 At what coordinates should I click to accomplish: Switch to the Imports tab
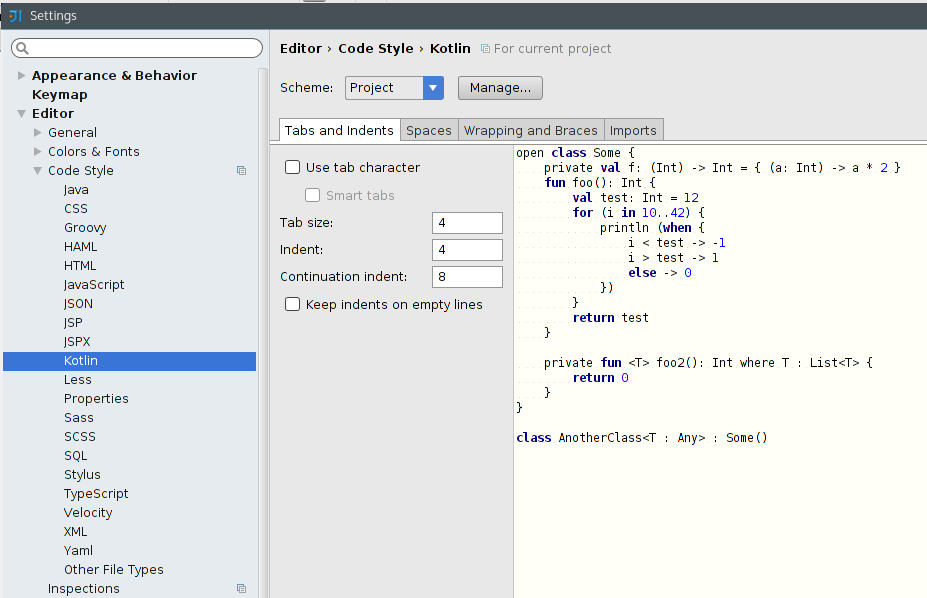tap(633, 130)
